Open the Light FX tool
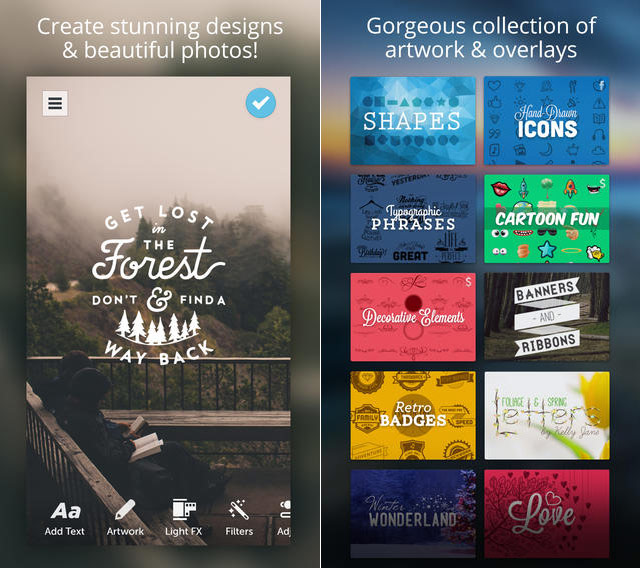The image size is (640, 568). pyautogui.click(x=183, y=518)
